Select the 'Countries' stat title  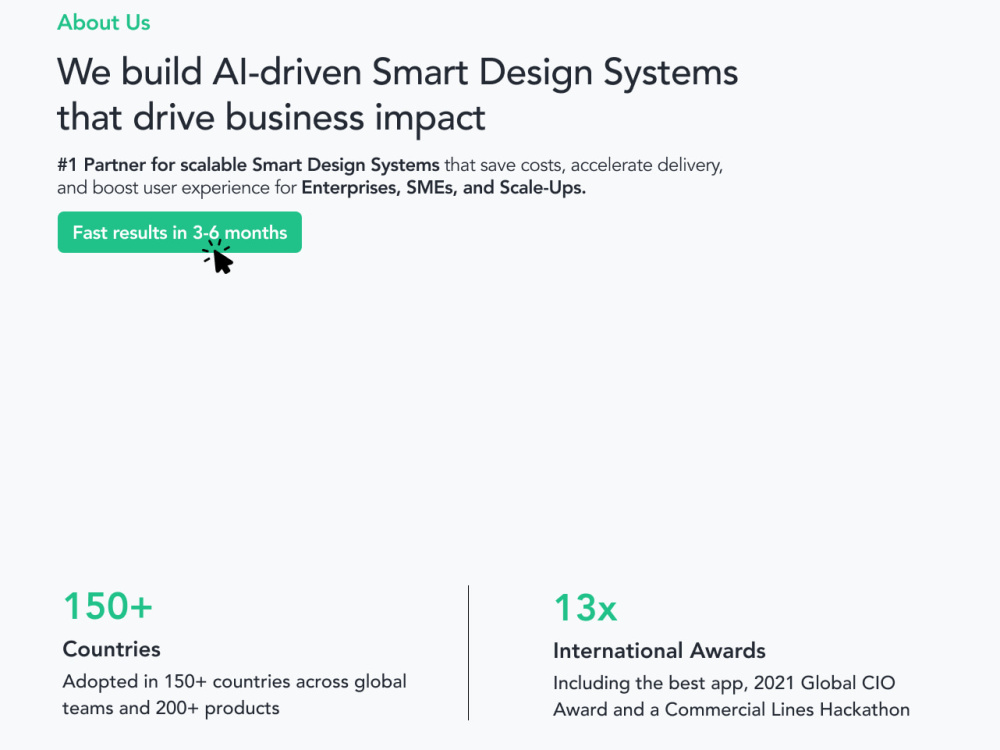(x=112, y=649)
